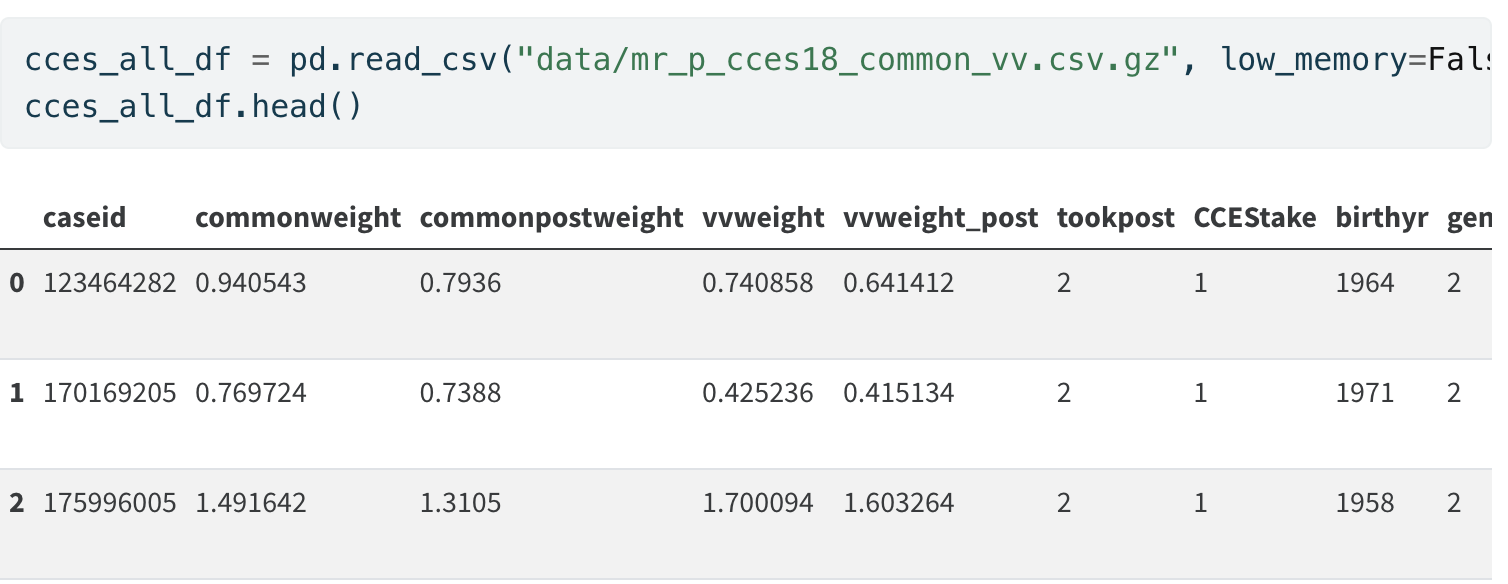Click row index 2 label
Screen dimensions: 1508x584
pos(17,502)
